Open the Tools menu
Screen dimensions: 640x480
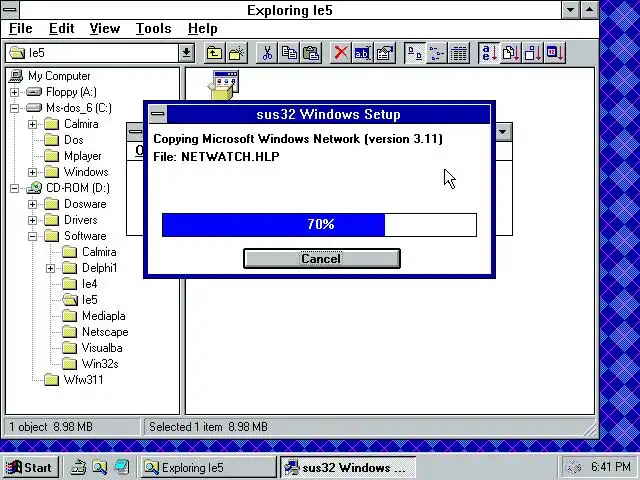click(153, 29)
